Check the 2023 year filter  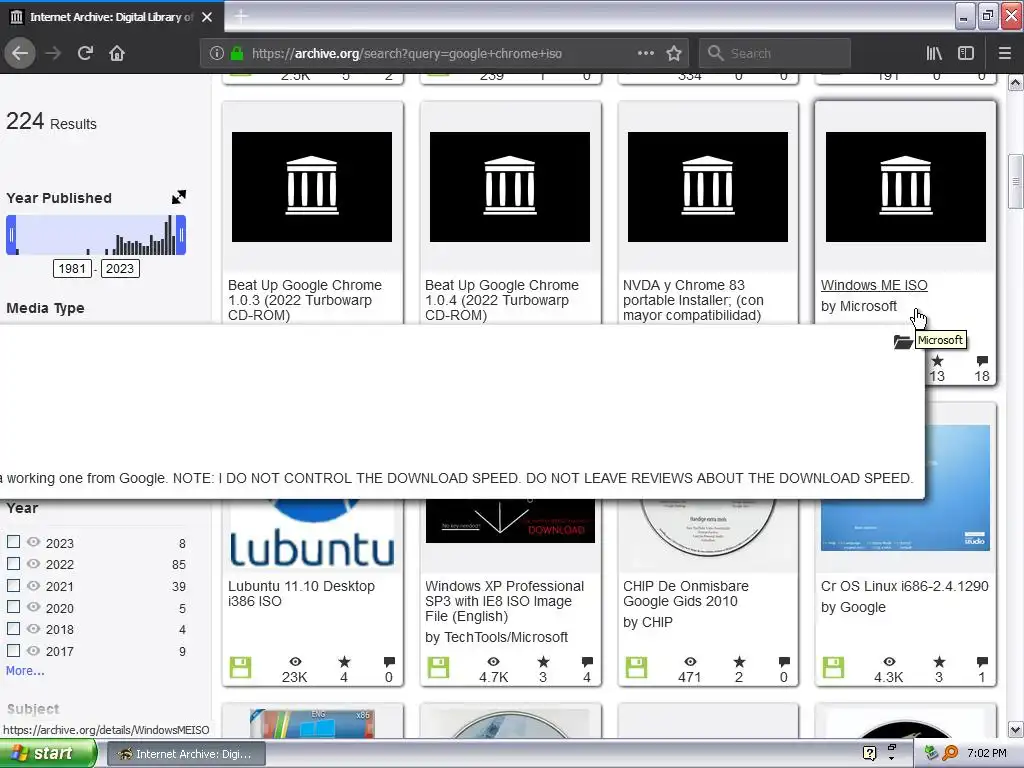13,542
